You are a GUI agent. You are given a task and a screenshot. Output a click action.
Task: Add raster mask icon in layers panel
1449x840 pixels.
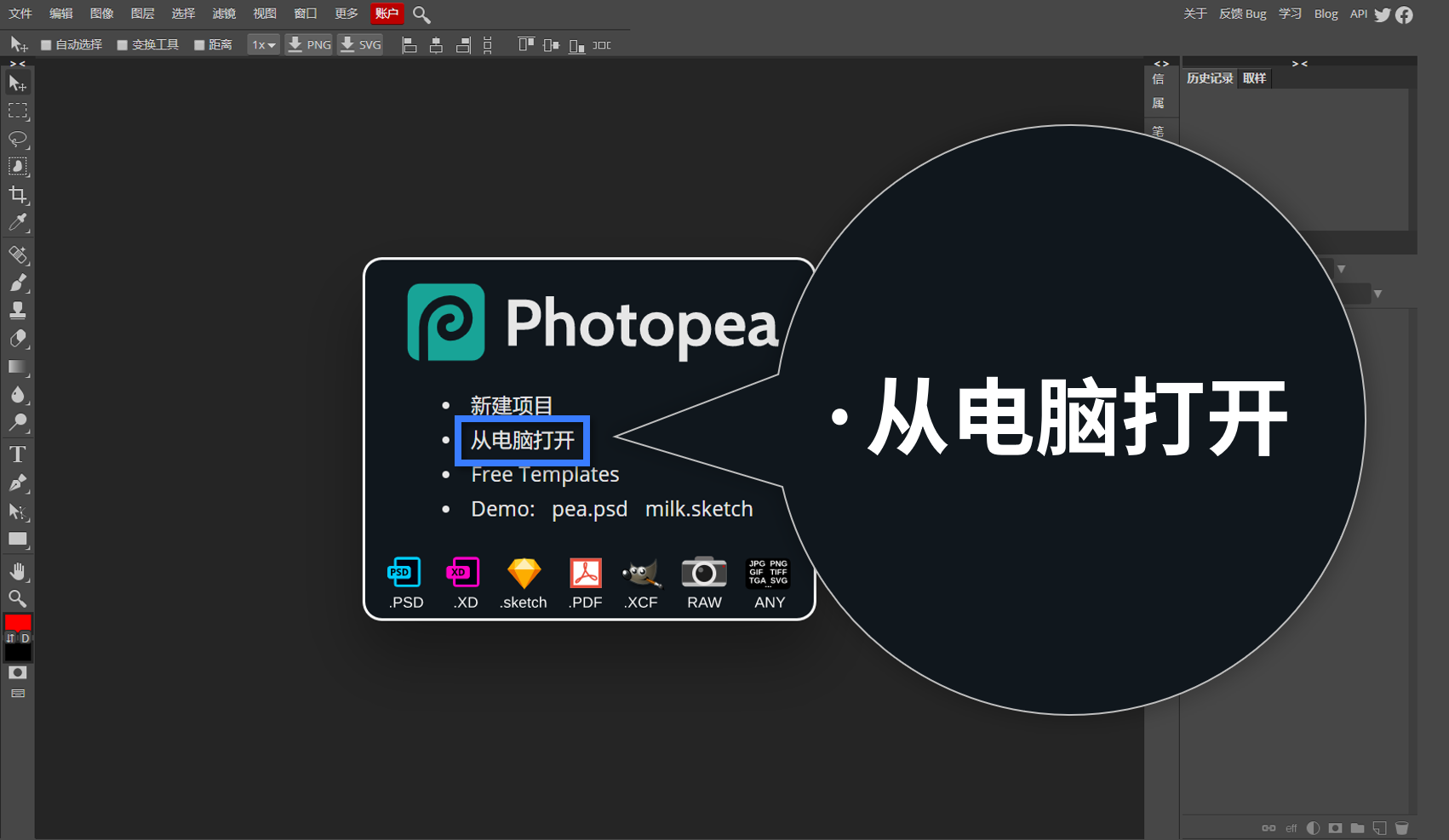click(x=1336, y=828)
